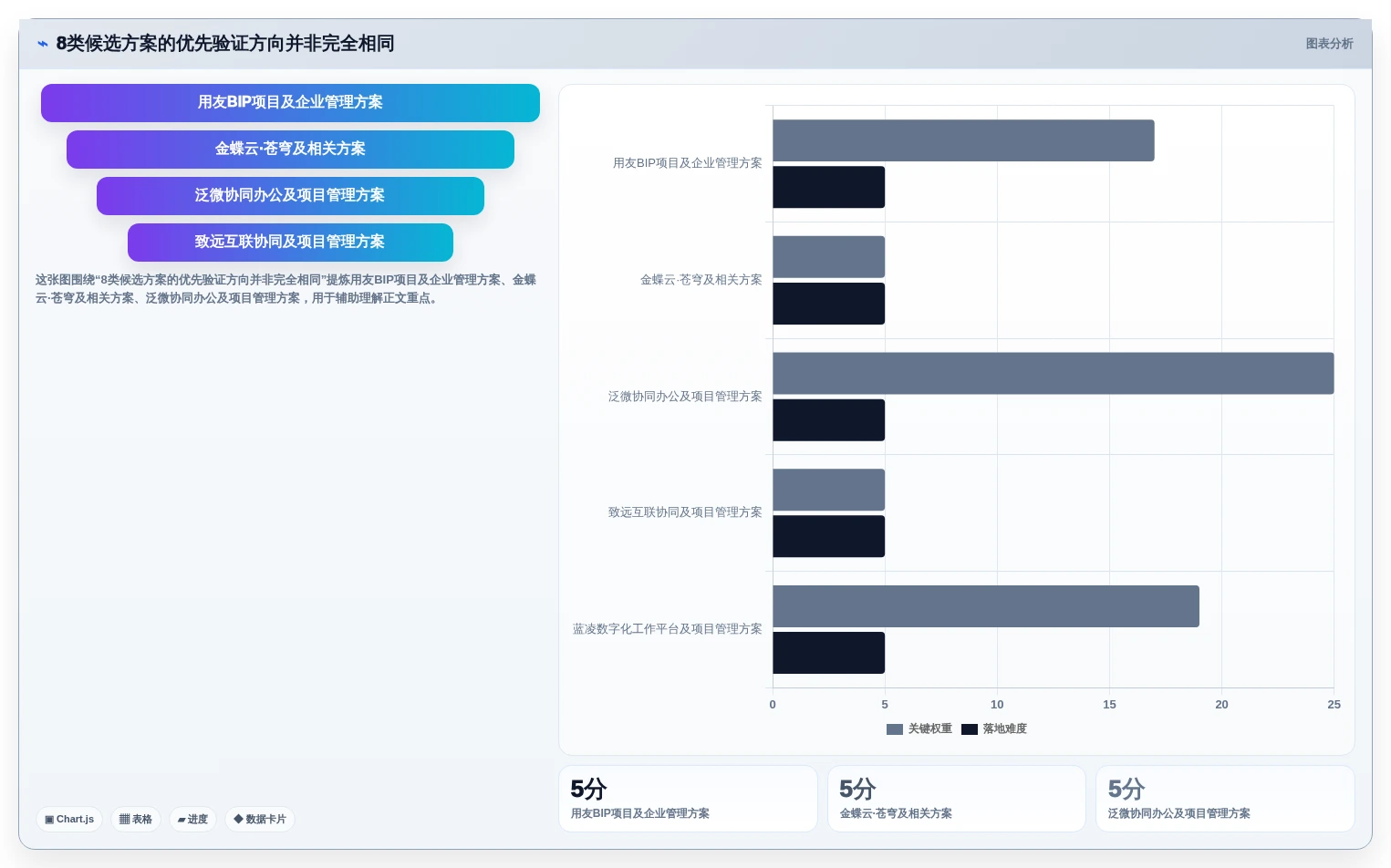1391x868 pixels.
Task: Click the 关键权重 bar for 蓝凌数字化工作平台及项目管理方案
Action: tap(986, 606)
